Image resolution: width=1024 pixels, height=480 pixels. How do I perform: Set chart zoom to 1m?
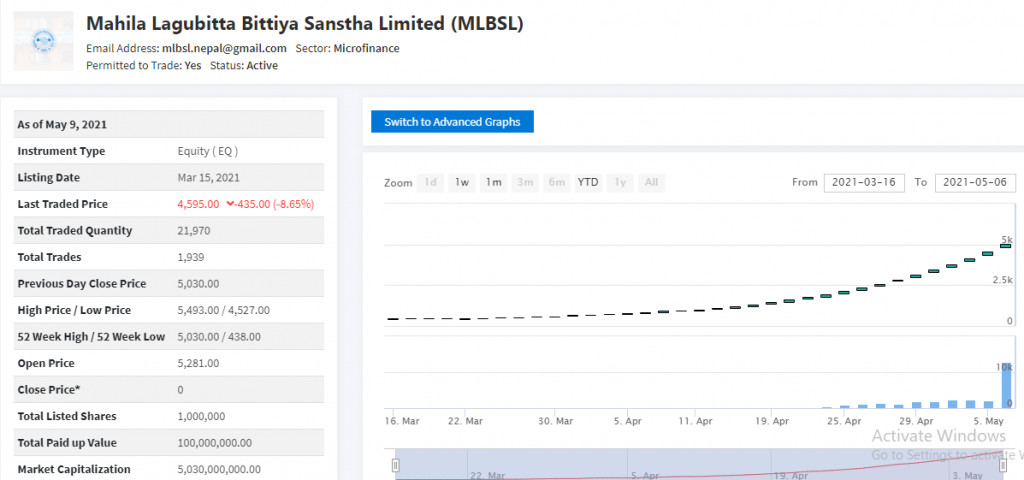click(x=493, y=182)
